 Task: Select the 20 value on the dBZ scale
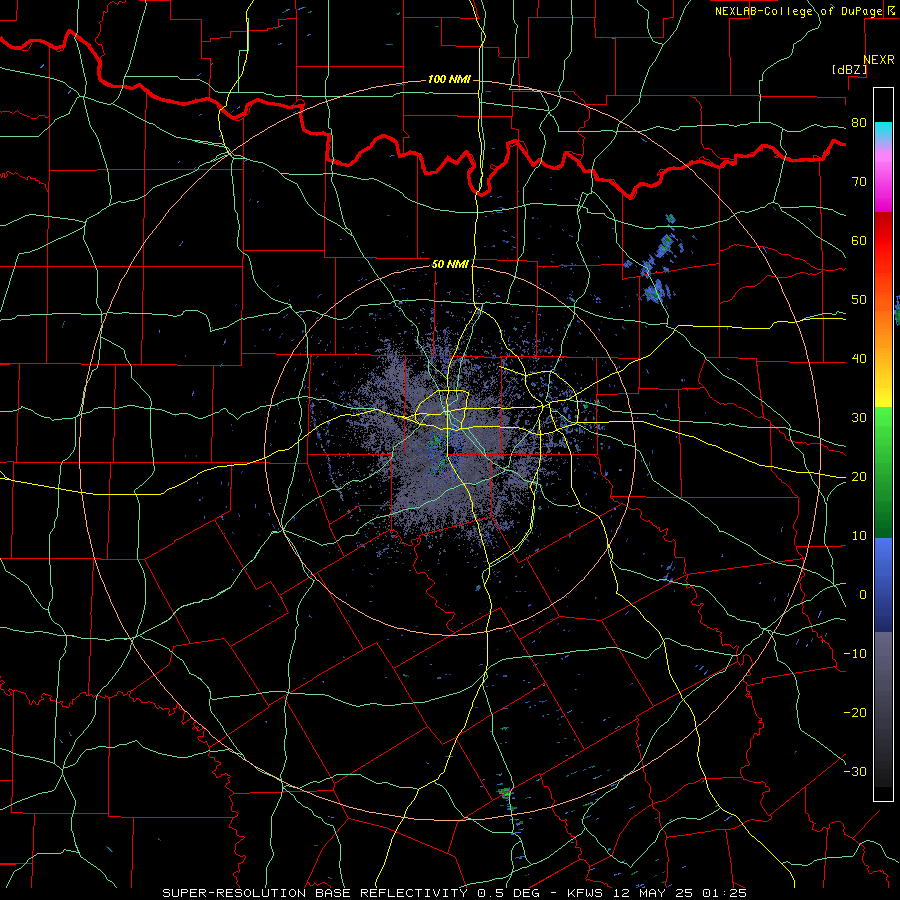pyautogui.click(x=859, y=476)
